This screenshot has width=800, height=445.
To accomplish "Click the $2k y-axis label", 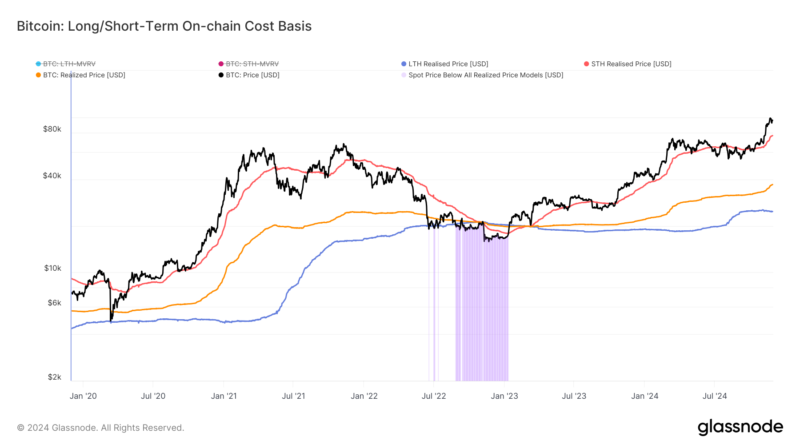I will click(56, 377).
